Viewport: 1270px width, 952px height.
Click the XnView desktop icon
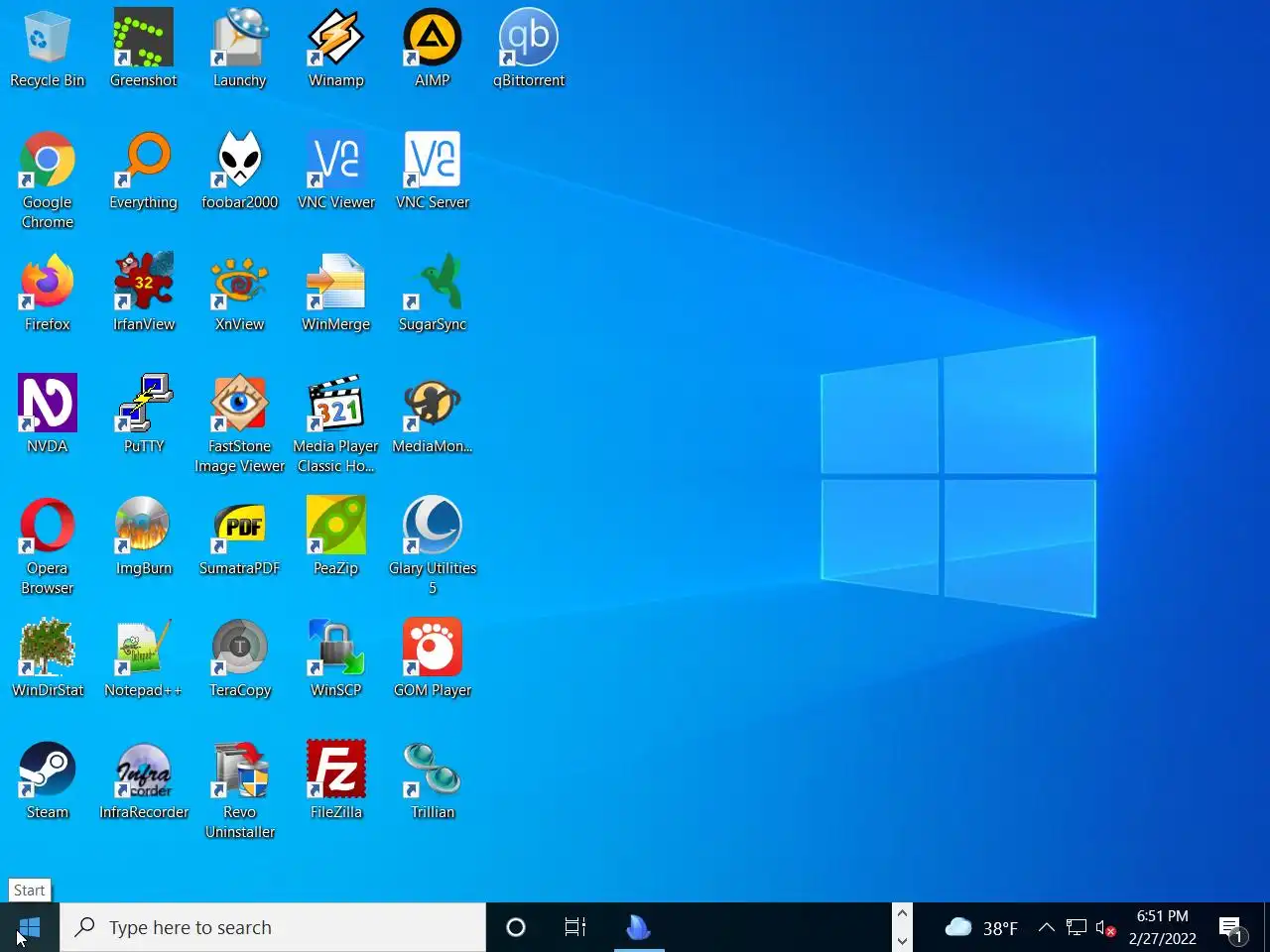point(239,293)
